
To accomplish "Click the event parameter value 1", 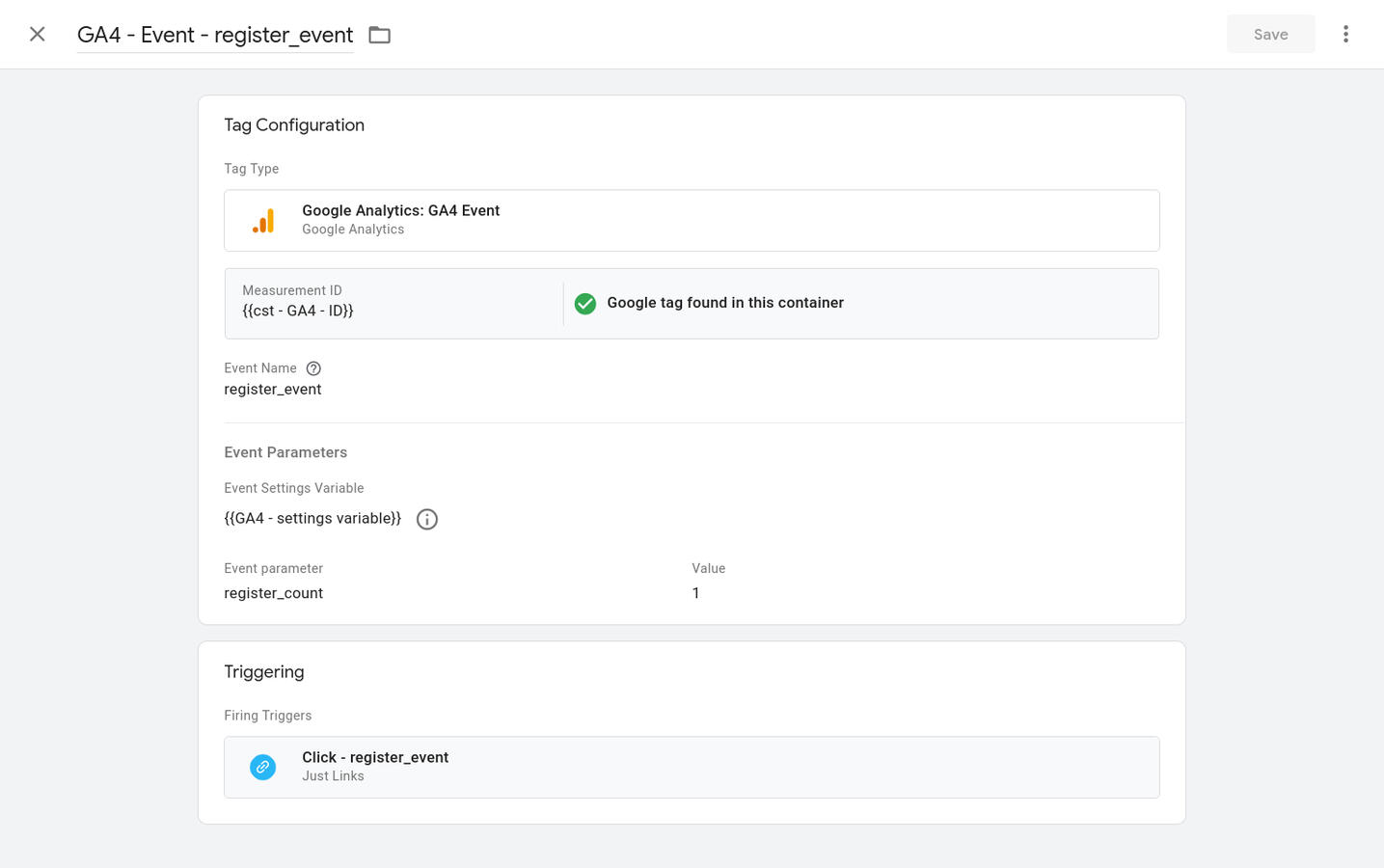I will (x=695, y=593).
